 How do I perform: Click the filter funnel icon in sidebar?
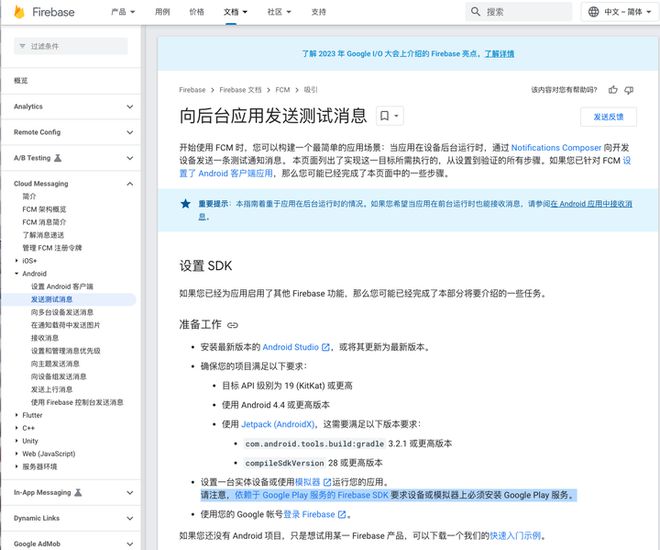pyautogui.click(x=22, y=46)
